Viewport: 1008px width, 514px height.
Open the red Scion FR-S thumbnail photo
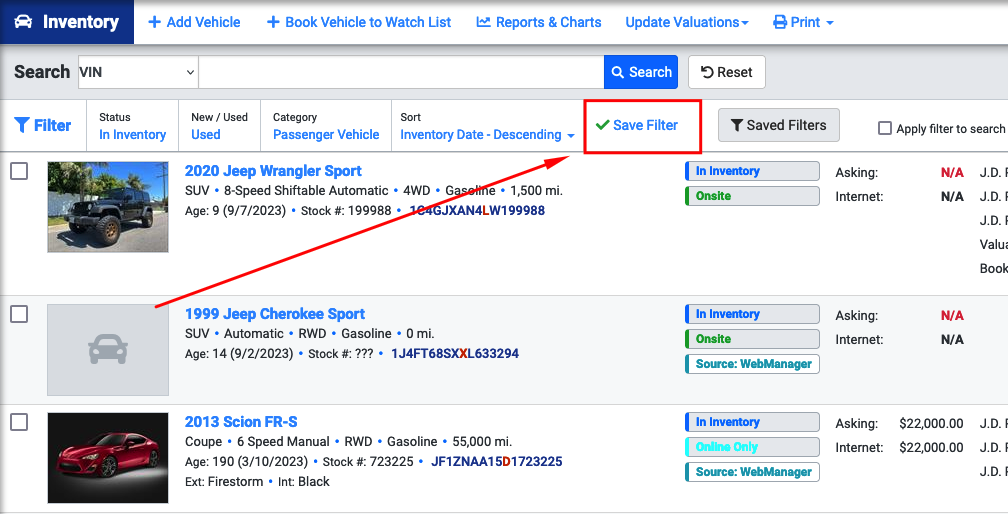(108, 457)
